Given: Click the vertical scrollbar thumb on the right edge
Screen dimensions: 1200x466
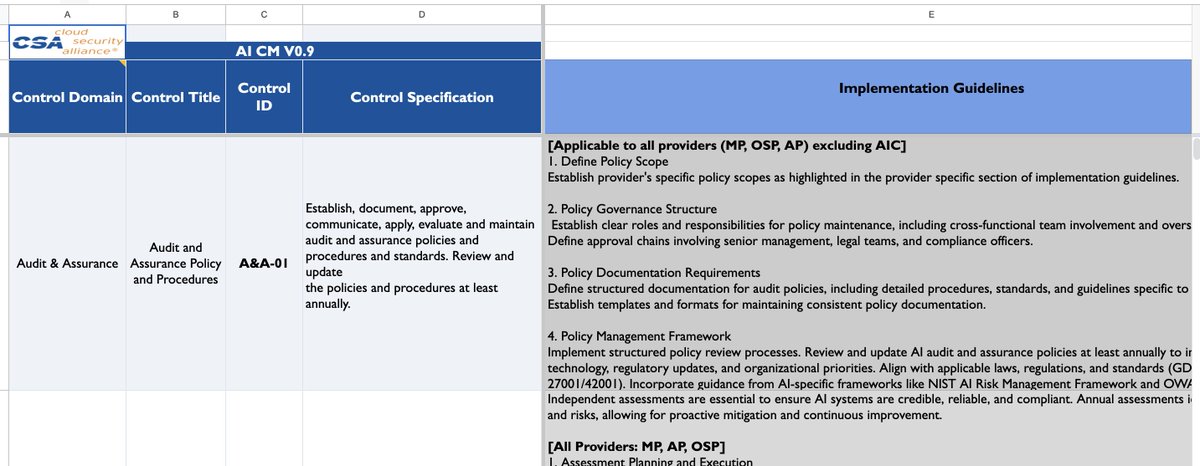Looking at the screenshot, I should pyautogui.click(x=1196, y=149).
